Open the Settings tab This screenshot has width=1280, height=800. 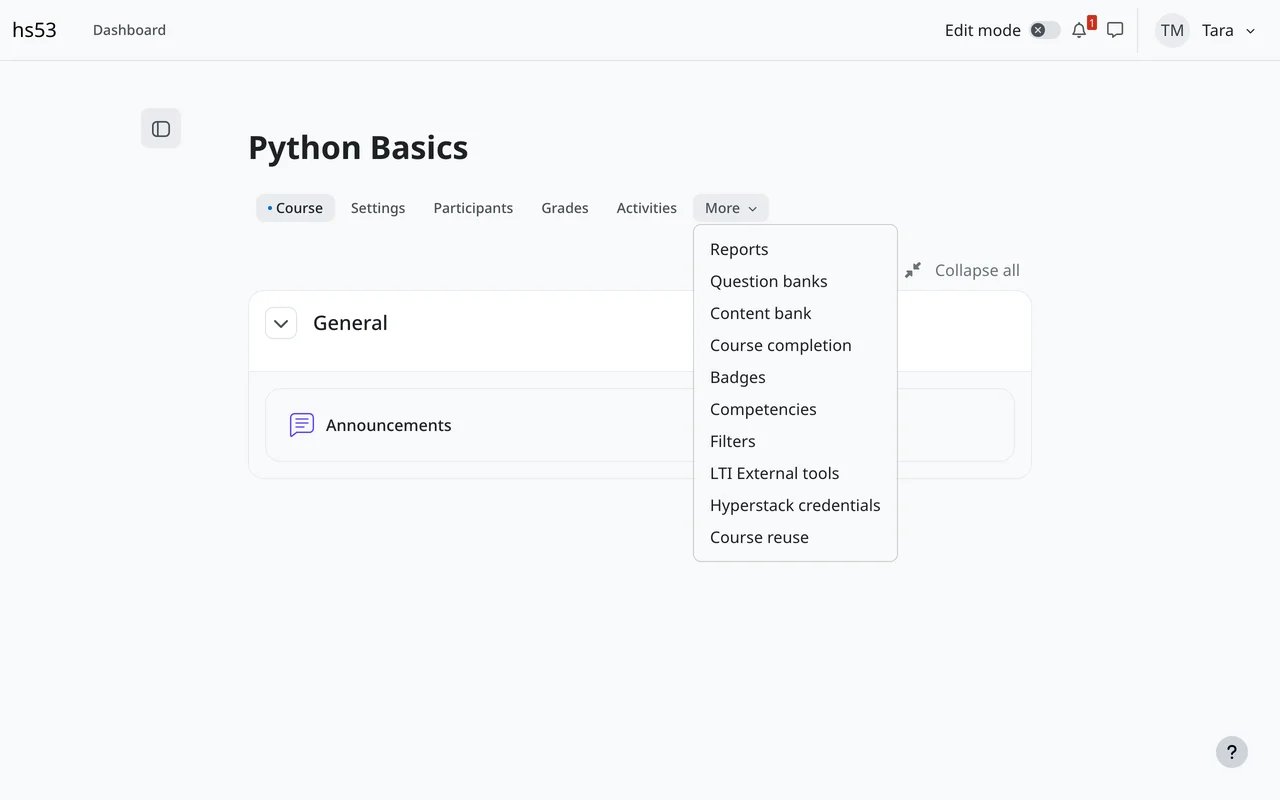[378, 208]
